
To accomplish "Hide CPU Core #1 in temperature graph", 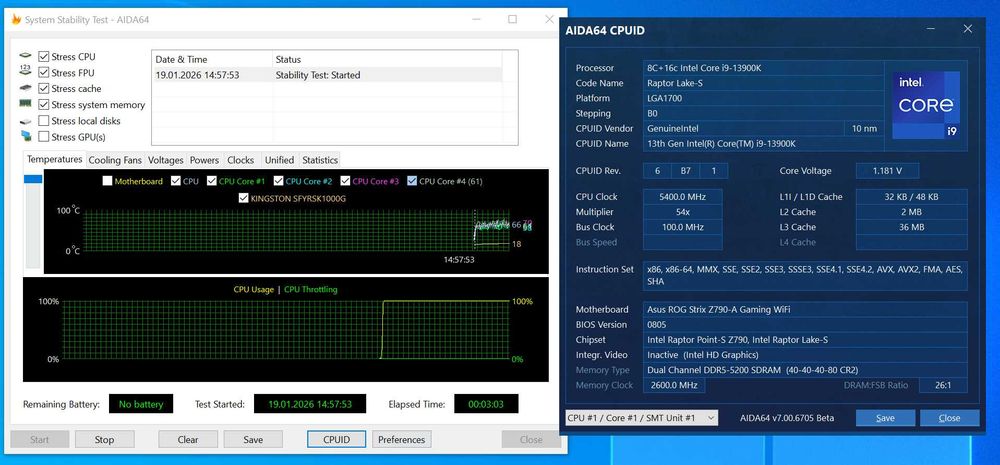I will point(212,181).
